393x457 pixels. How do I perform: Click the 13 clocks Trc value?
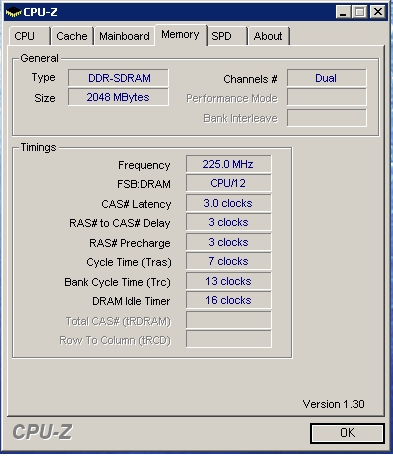[x=229, y=281]
